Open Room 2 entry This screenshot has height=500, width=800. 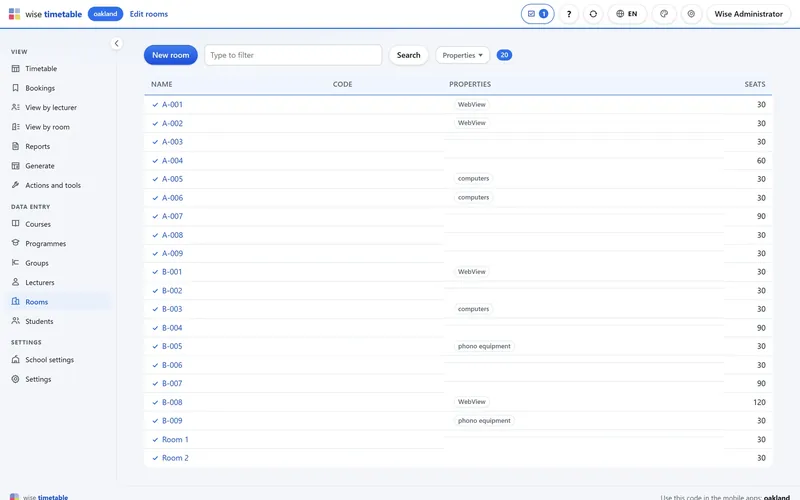[175, 458]
